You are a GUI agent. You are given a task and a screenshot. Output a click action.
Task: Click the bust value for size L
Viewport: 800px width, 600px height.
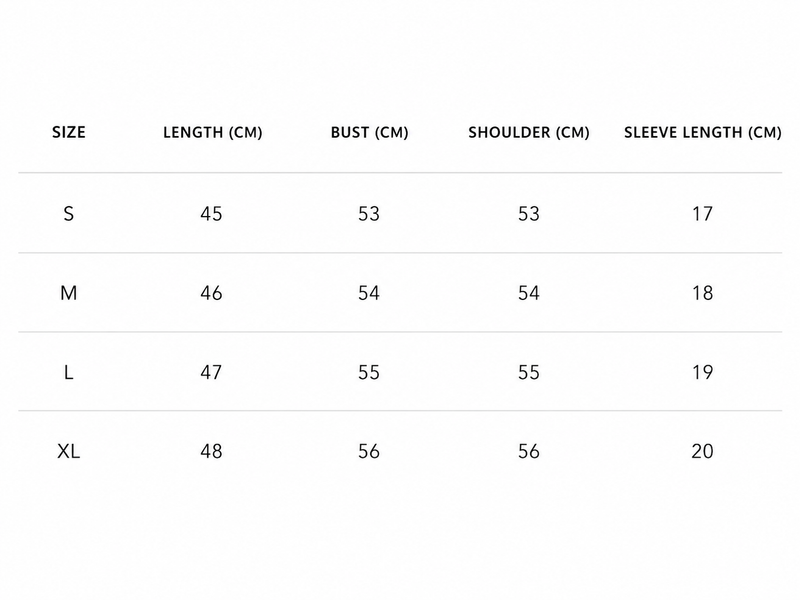point(368,372)
